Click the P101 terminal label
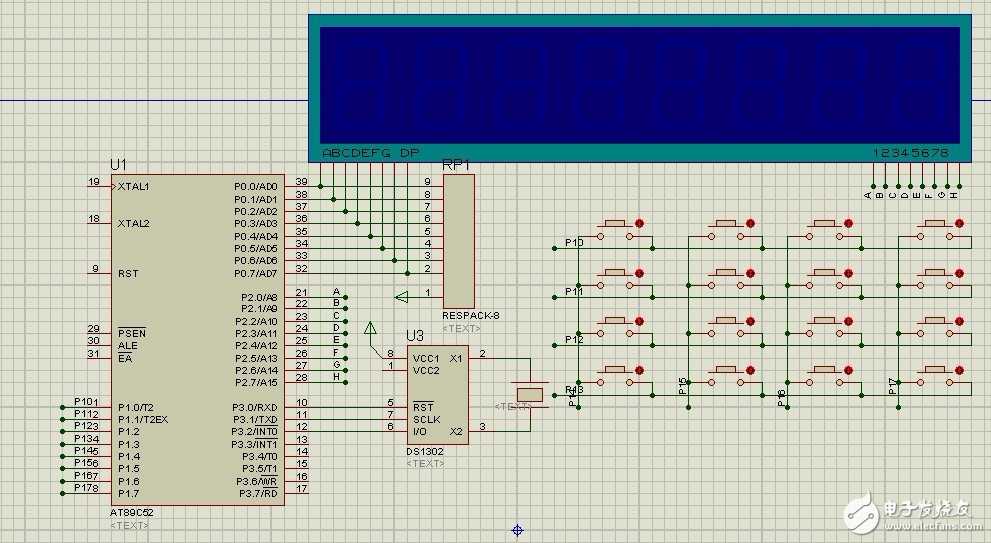The width and height of the screenshot is (991, 543). 87,402
